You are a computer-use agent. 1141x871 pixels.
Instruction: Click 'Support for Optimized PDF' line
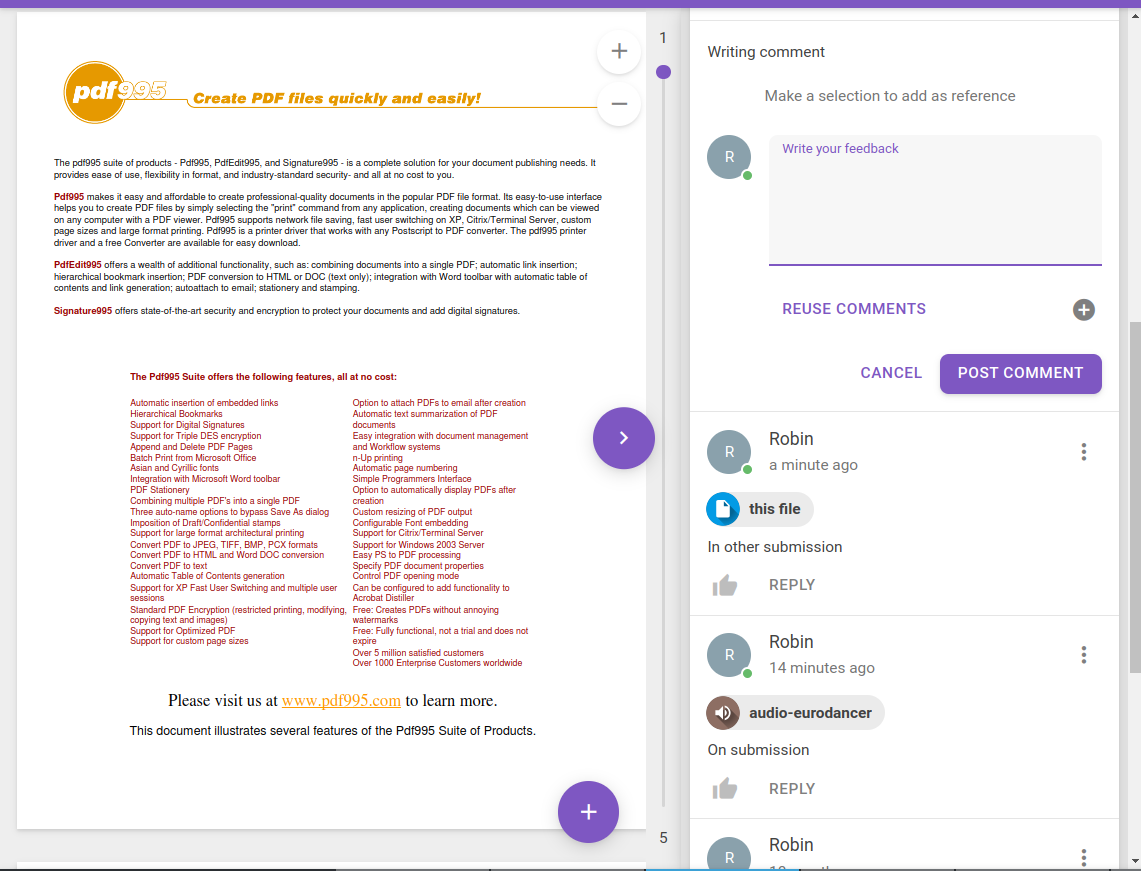pos(183,631)
